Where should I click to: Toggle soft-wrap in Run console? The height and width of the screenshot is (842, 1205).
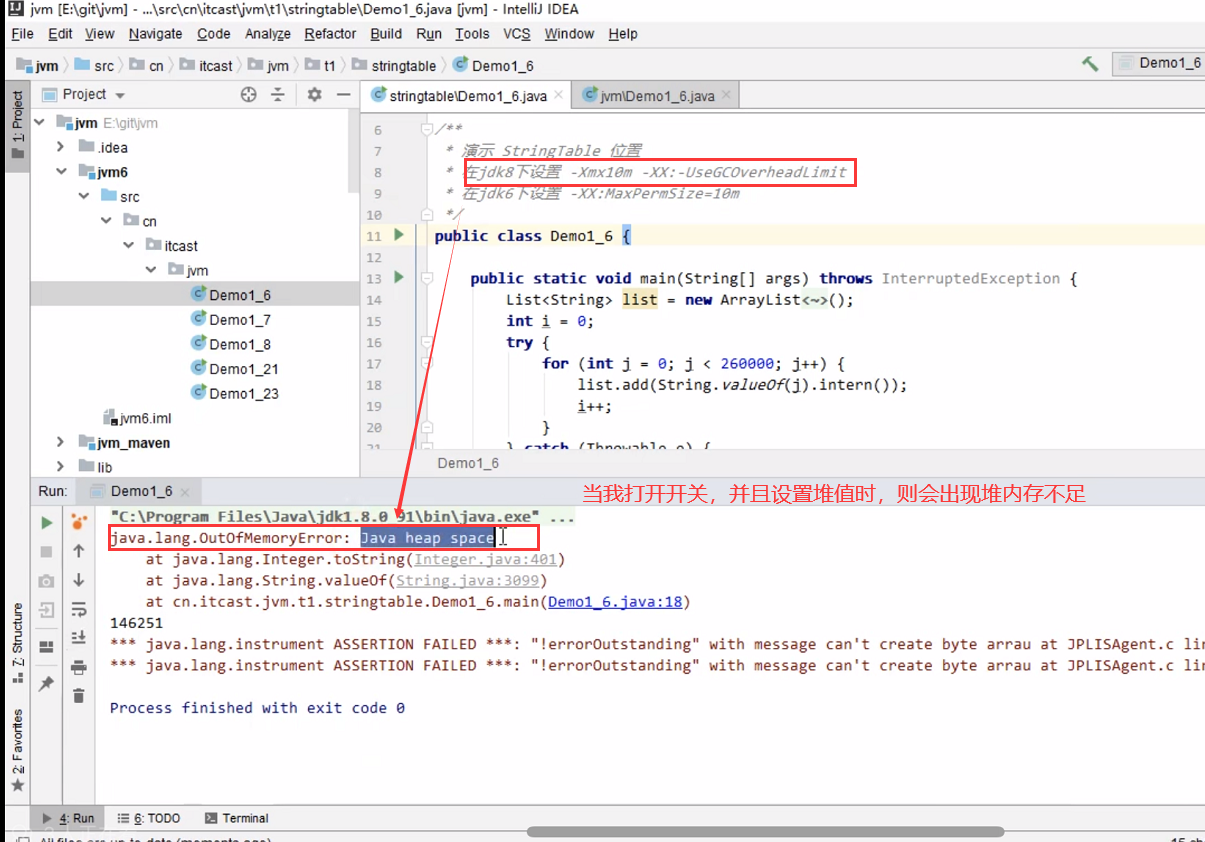(x=79, y=609)
